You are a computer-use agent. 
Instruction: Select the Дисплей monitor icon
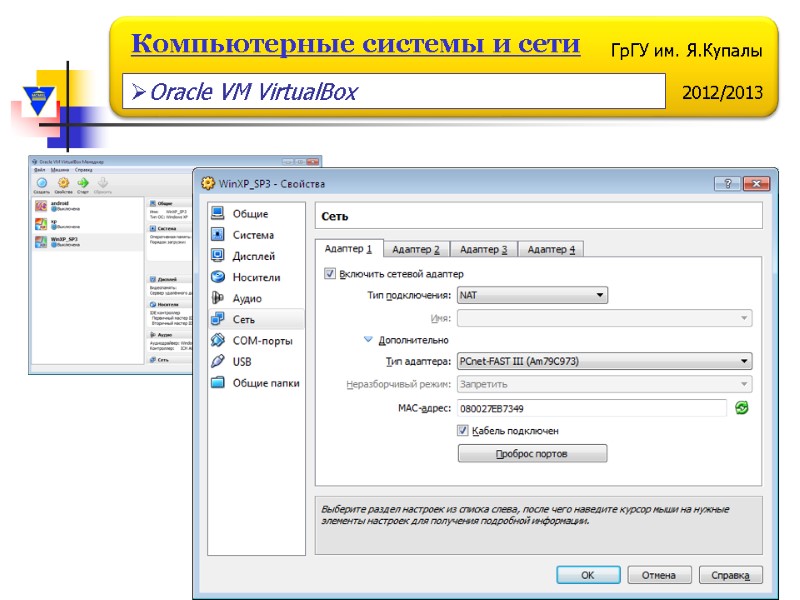pyautogui.click(x=218, y=255)
